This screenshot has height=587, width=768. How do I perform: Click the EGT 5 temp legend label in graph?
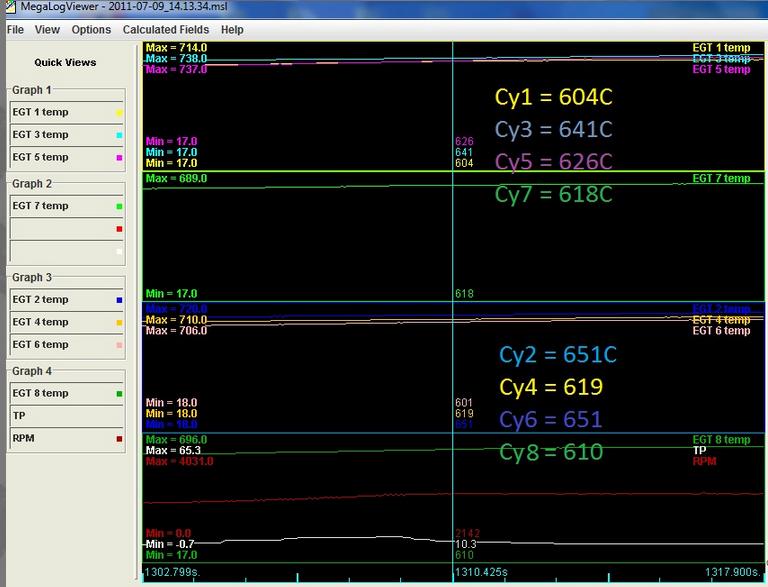coord(721,69)
